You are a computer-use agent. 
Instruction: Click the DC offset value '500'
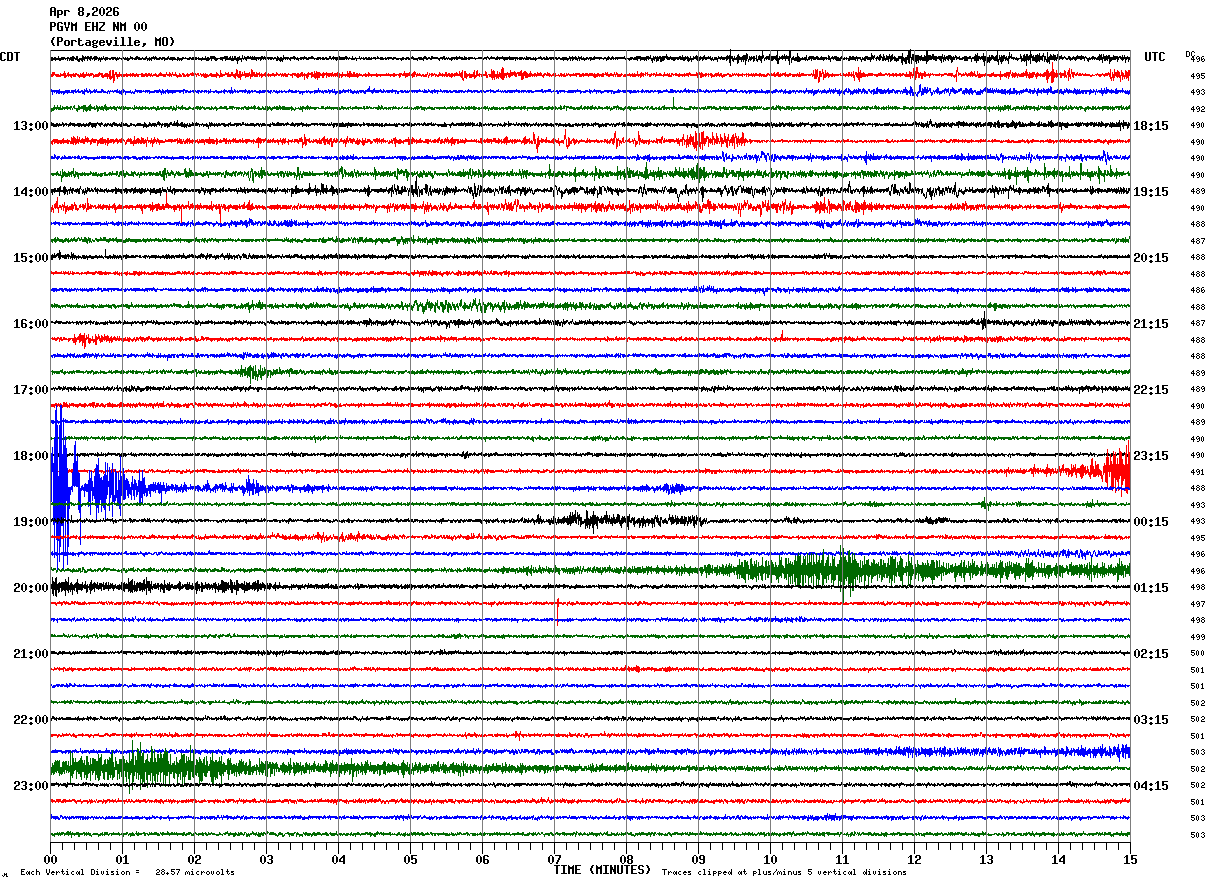[1197, 653]
